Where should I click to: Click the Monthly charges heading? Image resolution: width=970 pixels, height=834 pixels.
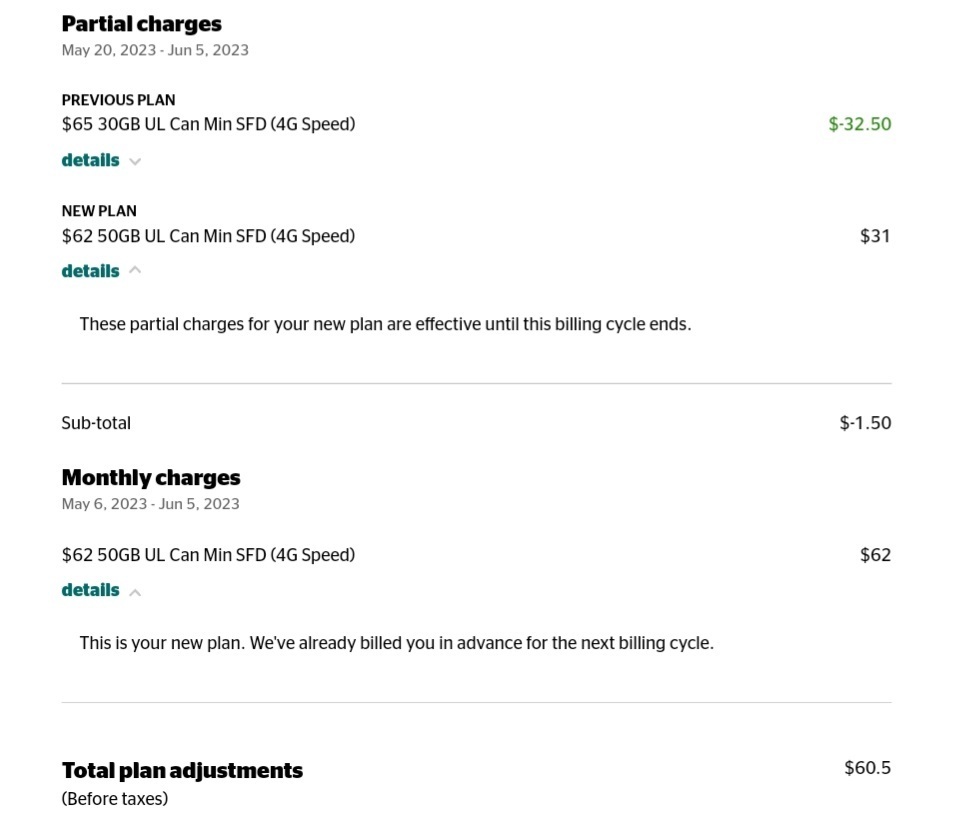151,478
